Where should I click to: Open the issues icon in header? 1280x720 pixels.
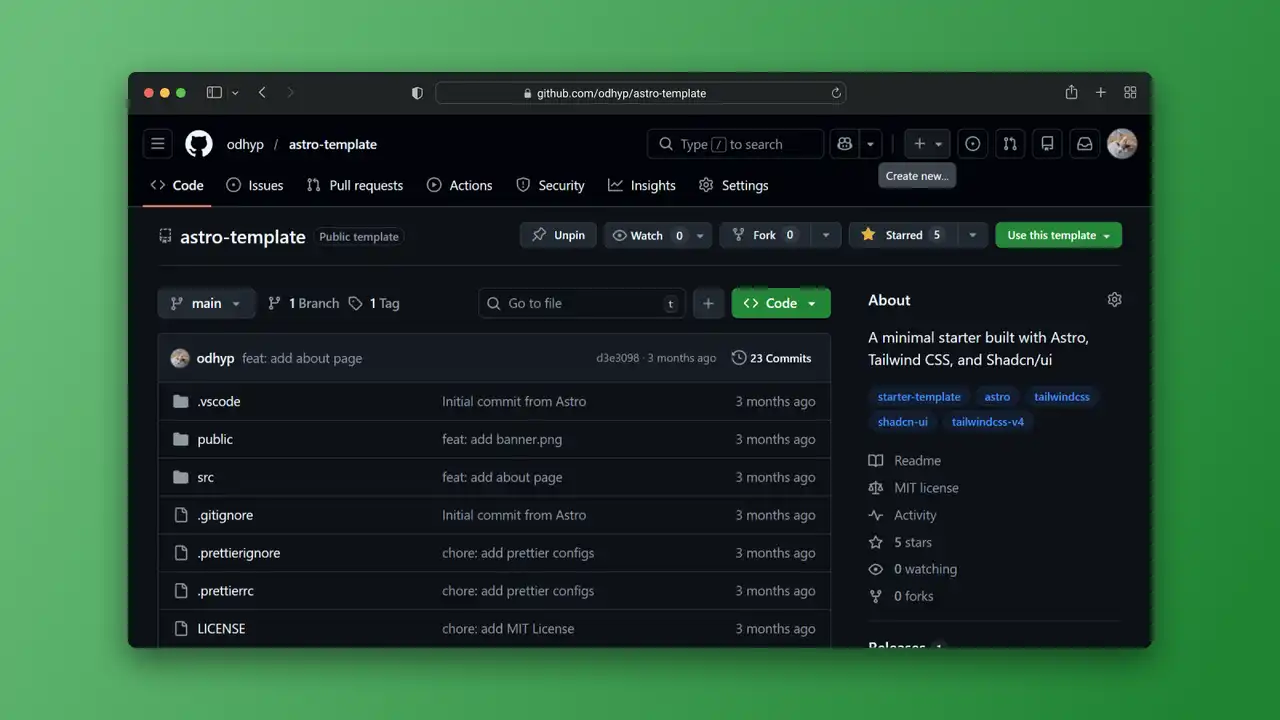tap(972, 144)
